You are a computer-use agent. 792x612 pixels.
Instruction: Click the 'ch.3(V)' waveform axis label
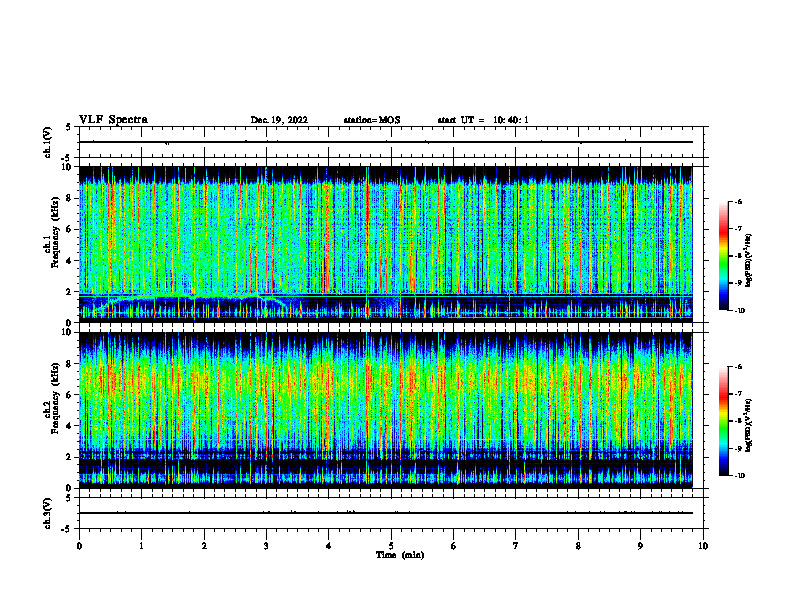[x=48, y=513]
